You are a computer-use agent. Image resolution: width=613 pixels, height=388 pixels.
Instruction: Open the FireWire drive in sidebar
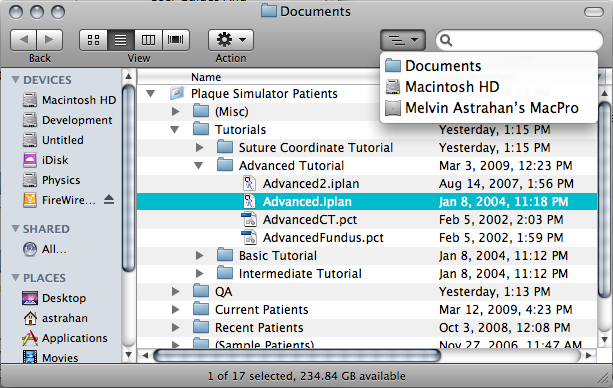(59, 200)
